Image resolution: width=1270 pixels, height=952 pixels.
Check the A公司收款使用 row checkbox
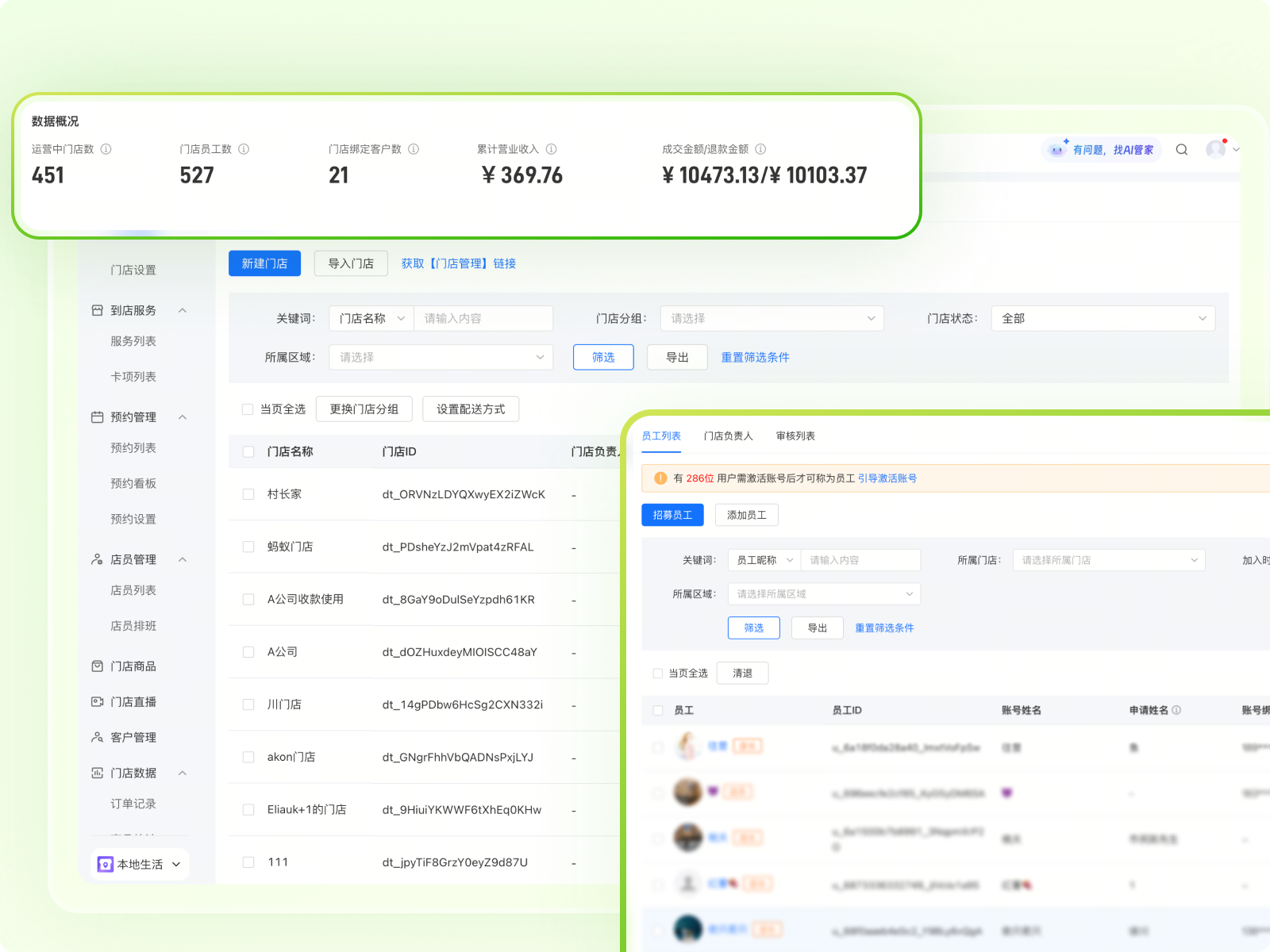point(248,600)
